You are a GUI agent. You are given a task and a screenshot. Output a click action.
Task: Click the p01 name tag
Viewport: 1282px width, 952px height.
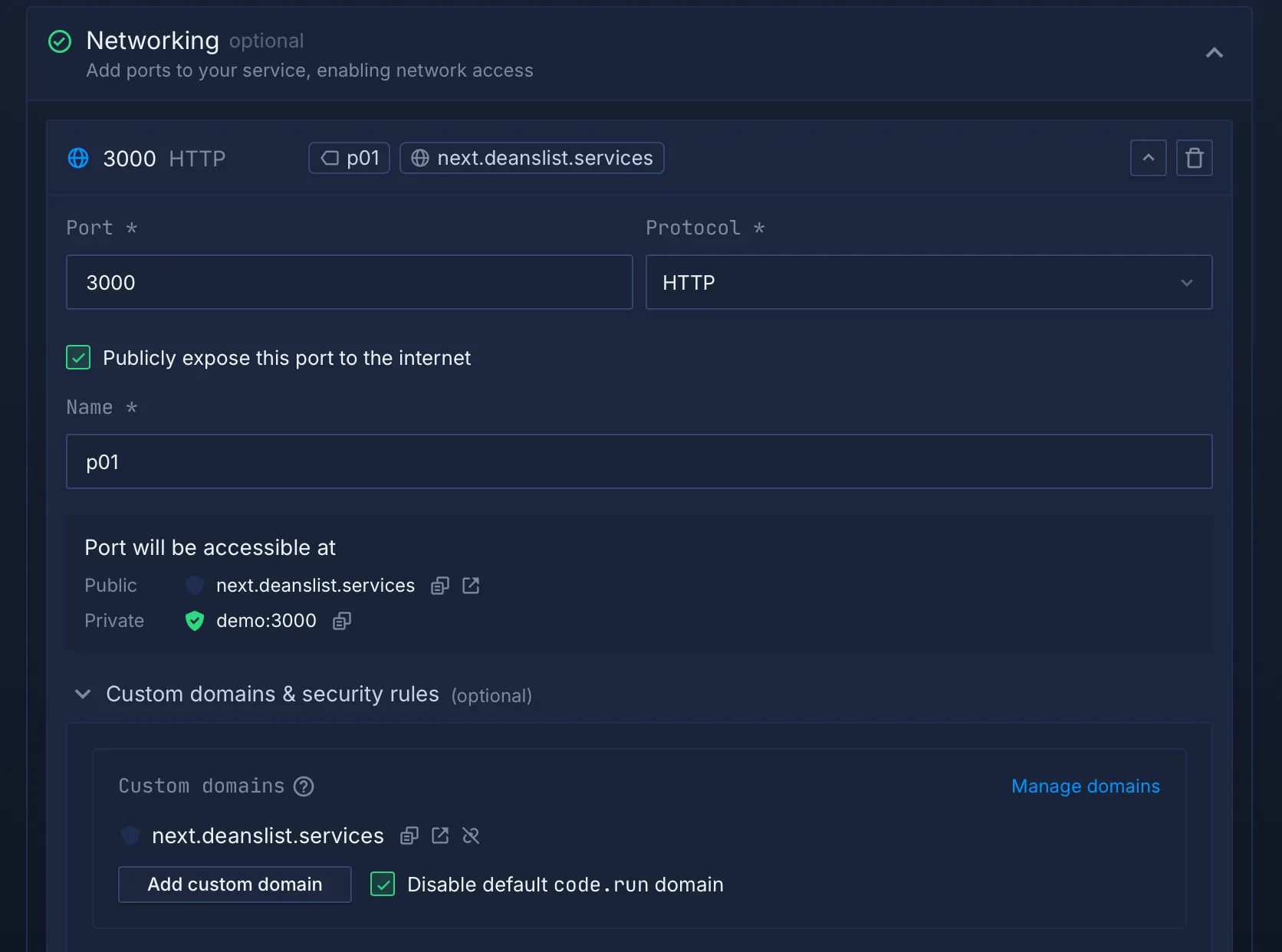(350, 158)
